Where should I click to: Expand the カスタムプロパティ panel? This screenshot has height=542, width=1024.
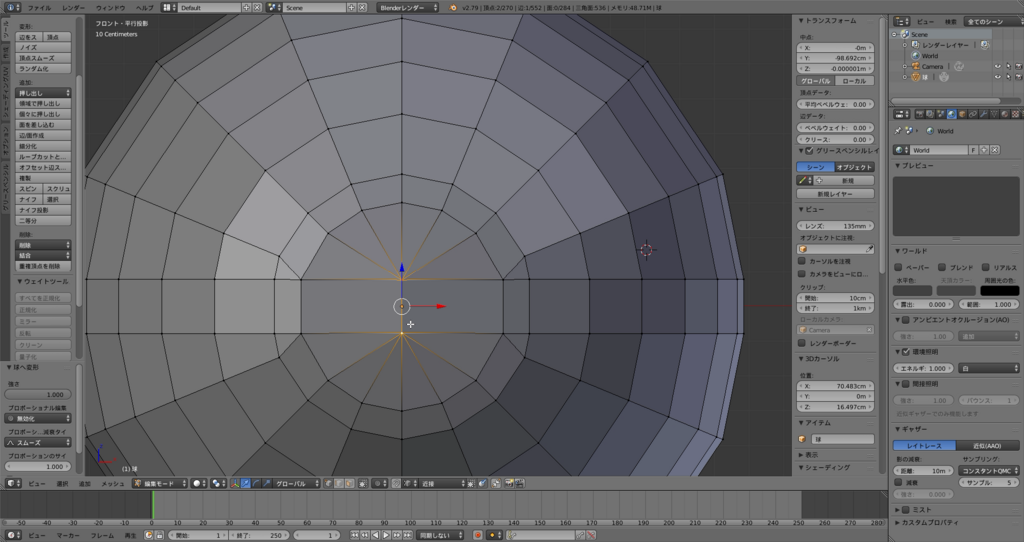coord(927,522)
